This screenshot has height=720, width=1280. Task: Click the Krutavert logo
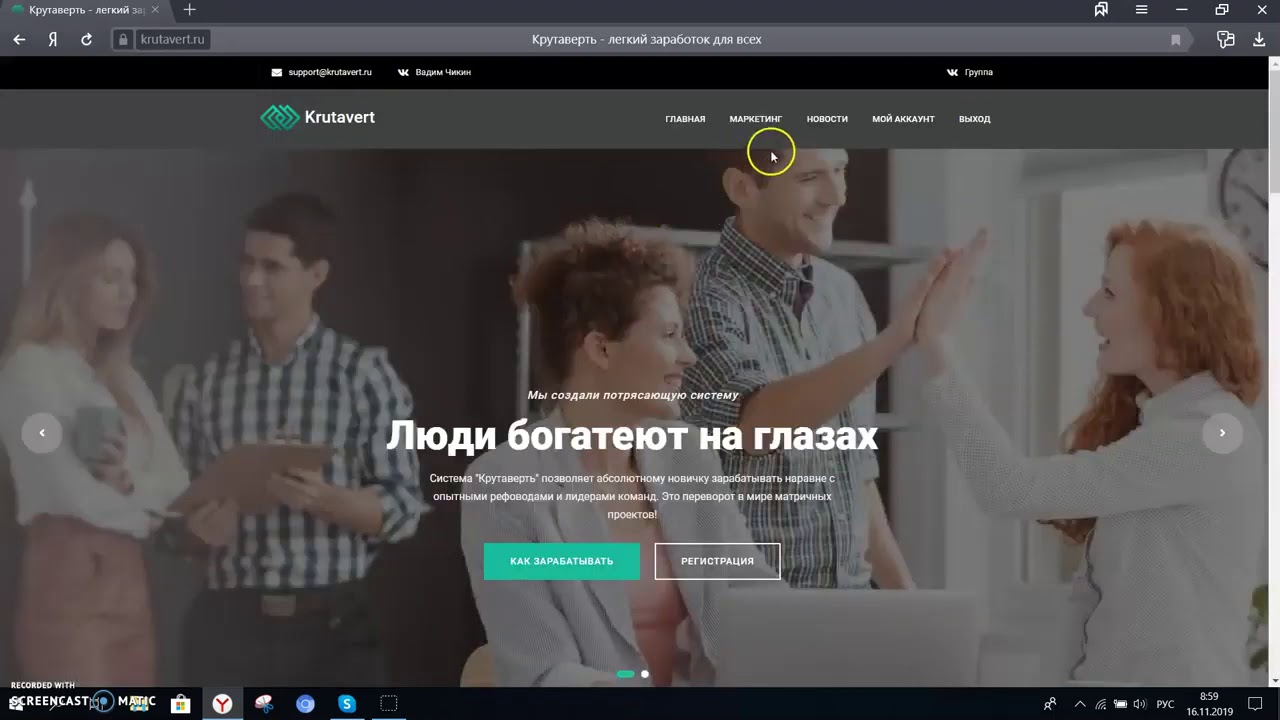318,117
